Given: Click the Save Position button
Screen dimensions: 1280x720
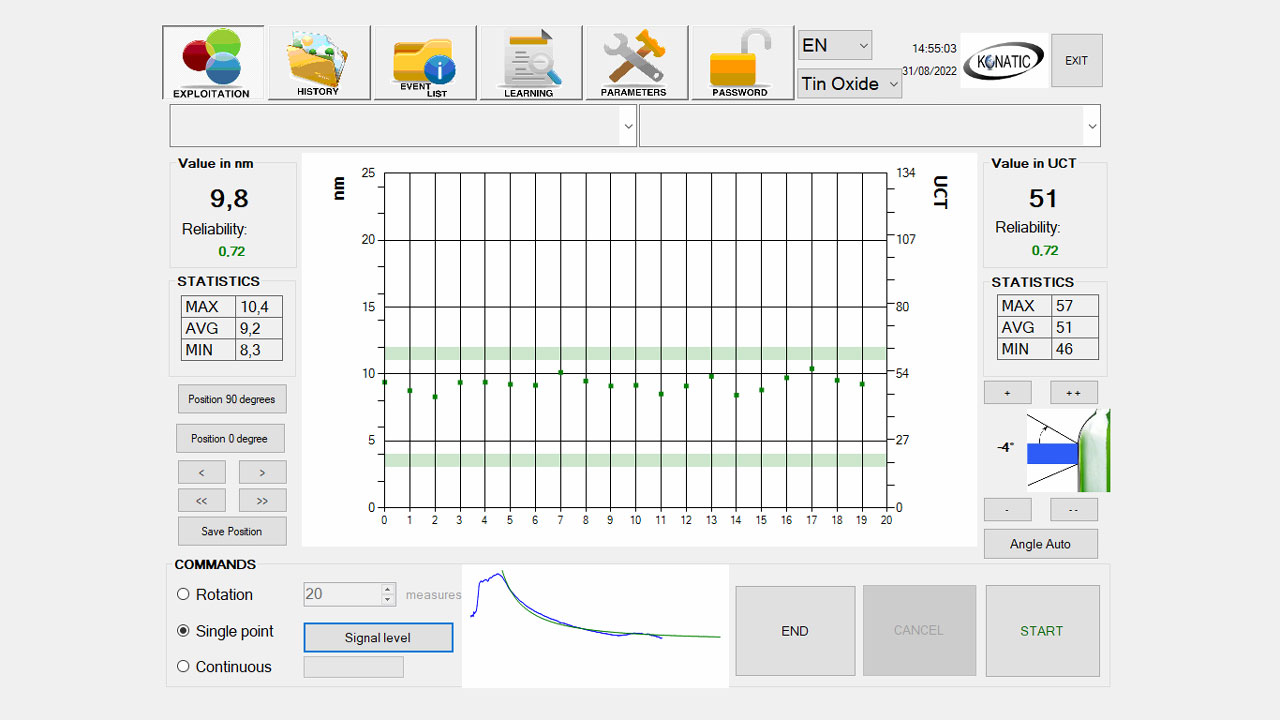Looking at the screenshot, I should [x=232, y=531].
